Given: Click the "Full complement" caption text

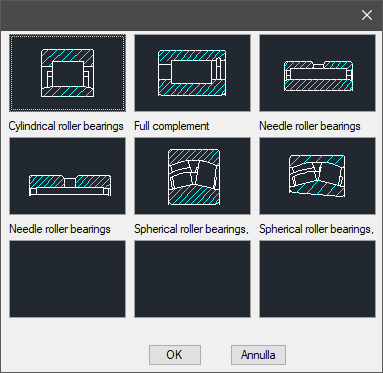Looking at the screenshot, I should tap(172, 126).
